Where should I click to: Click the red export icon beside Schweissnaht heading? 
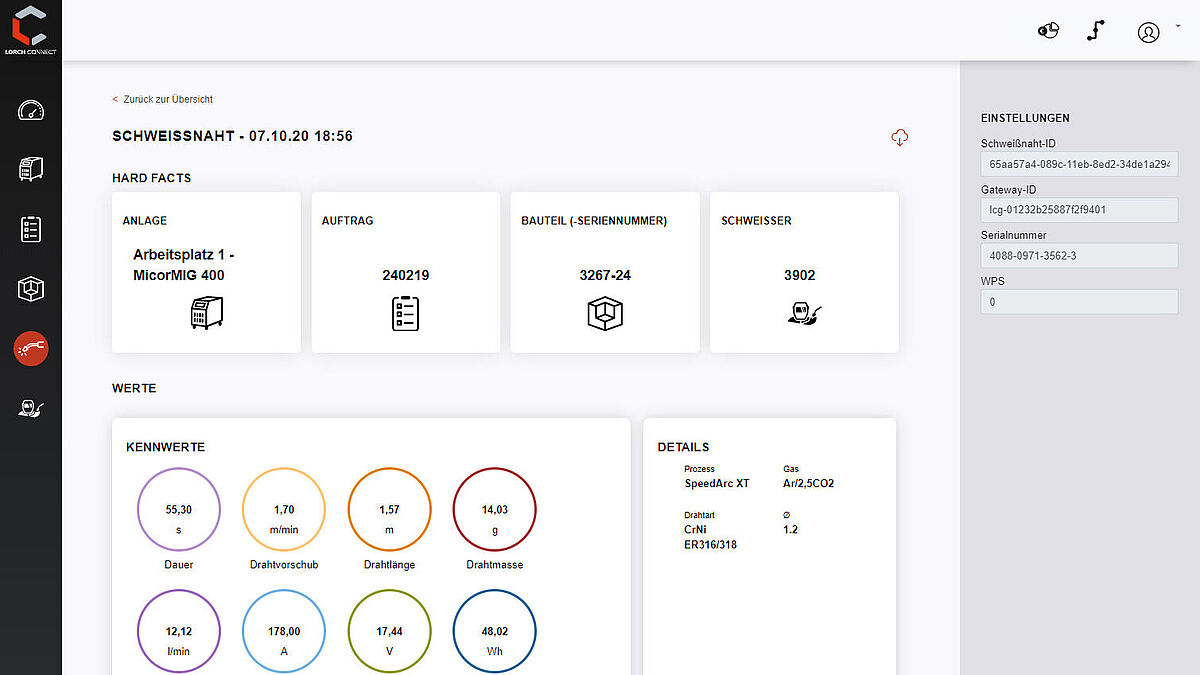coord(899,137)
